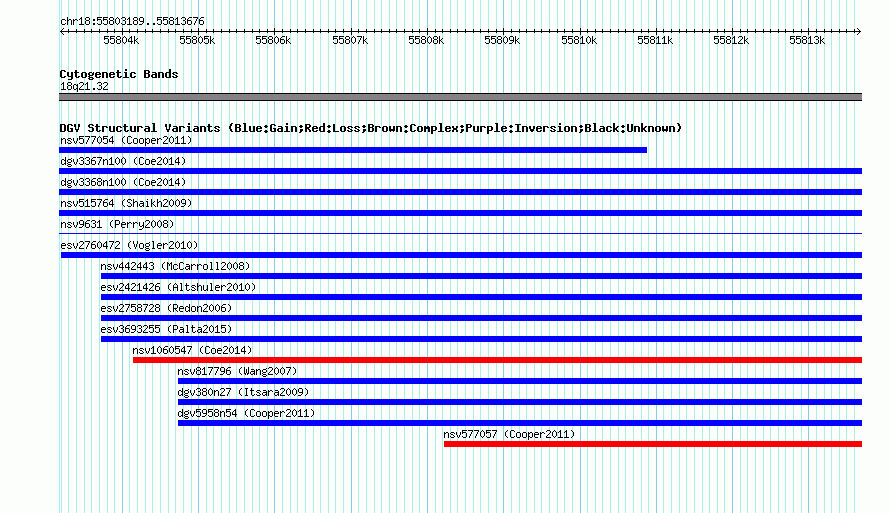Click the 55813k ruler tick label
The width and height of the screenshot is (890, 513).
[x=807, y=40]
